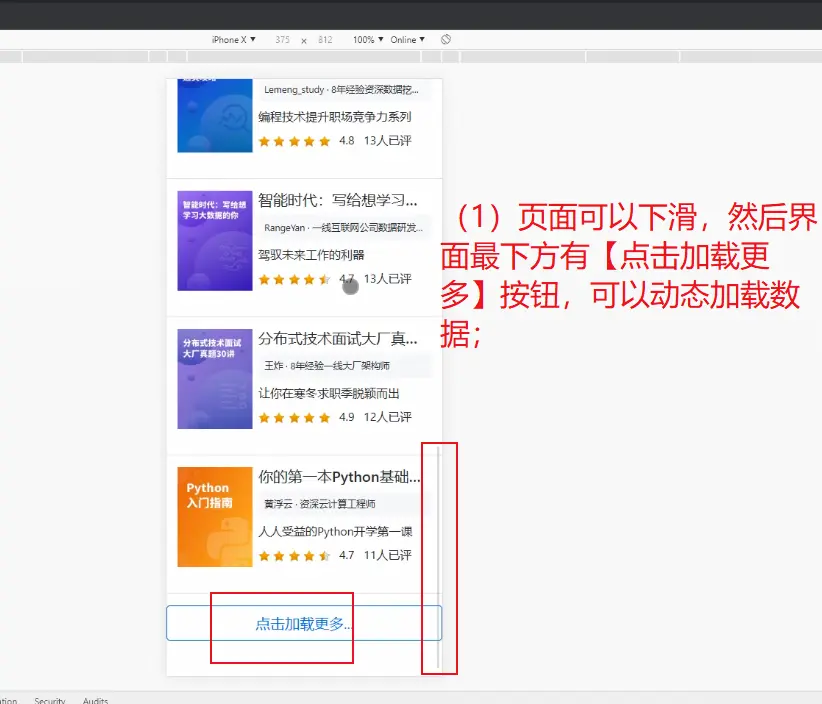This screenshot has width=822, height=704.
Task: Open the 100% zoom dropdown
Action: (x=368, y=39)
